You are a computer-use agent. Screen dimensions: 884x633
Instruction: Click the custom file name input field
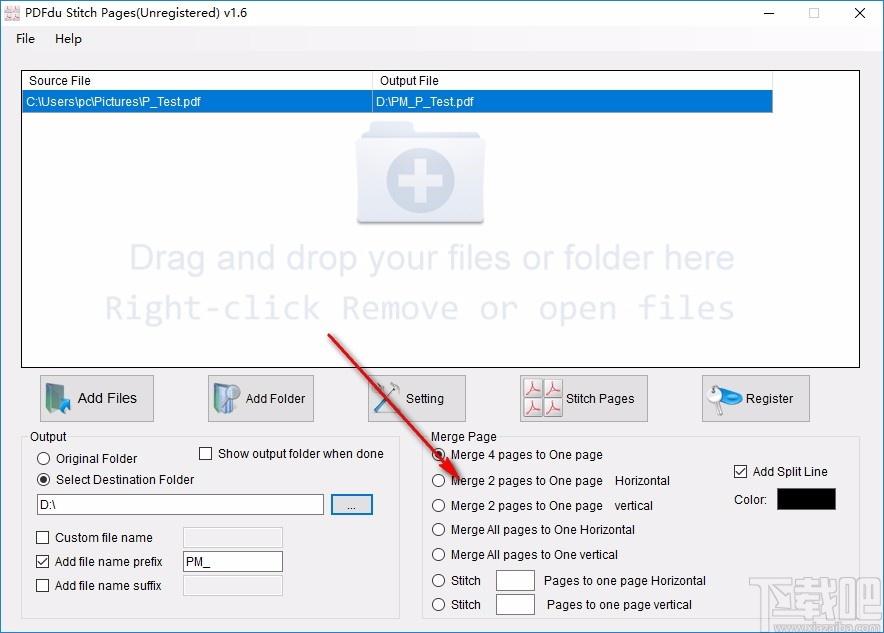[x=233, y=538]
